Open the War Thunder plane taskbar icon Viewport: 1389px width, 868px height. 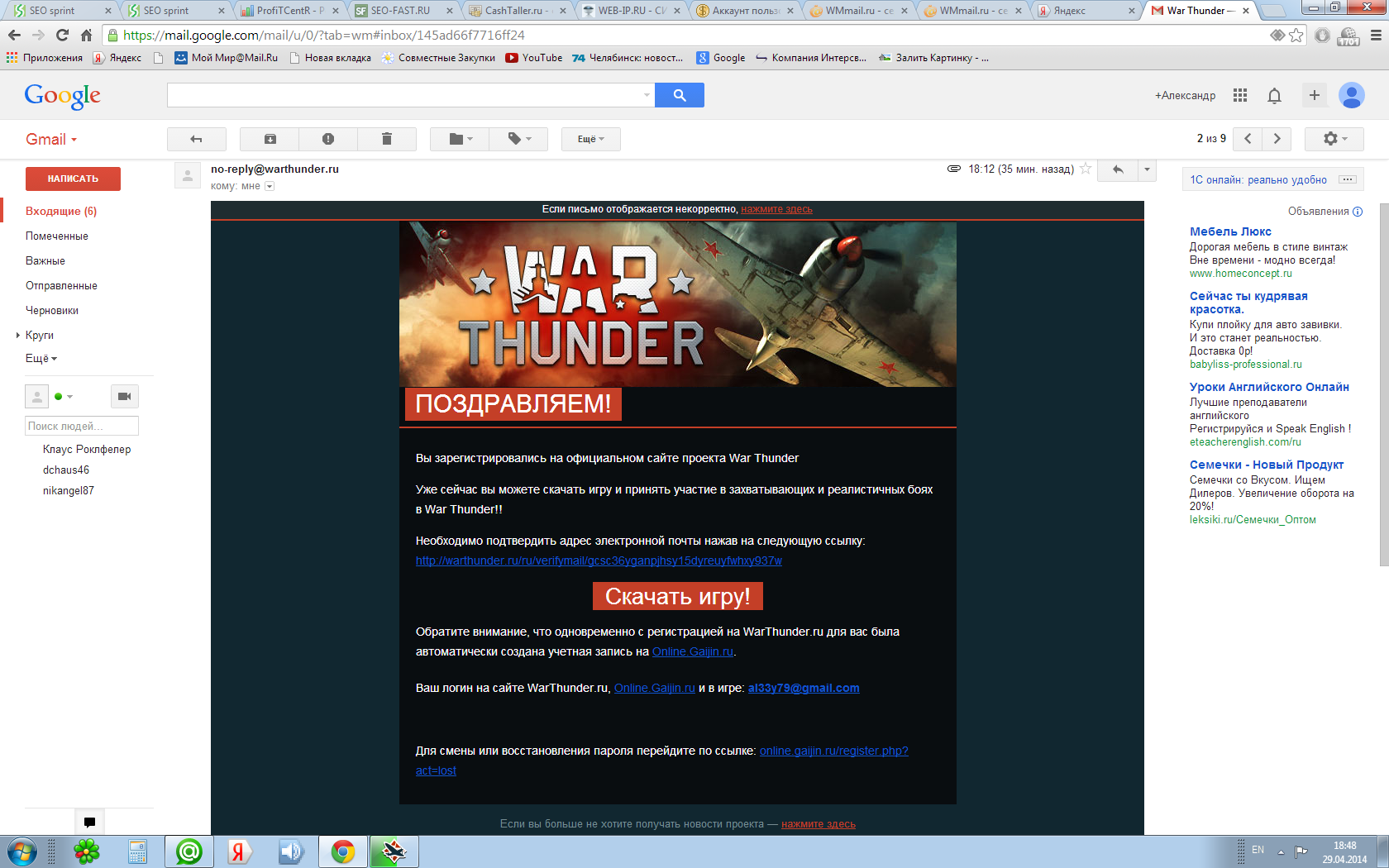point(394,851)
